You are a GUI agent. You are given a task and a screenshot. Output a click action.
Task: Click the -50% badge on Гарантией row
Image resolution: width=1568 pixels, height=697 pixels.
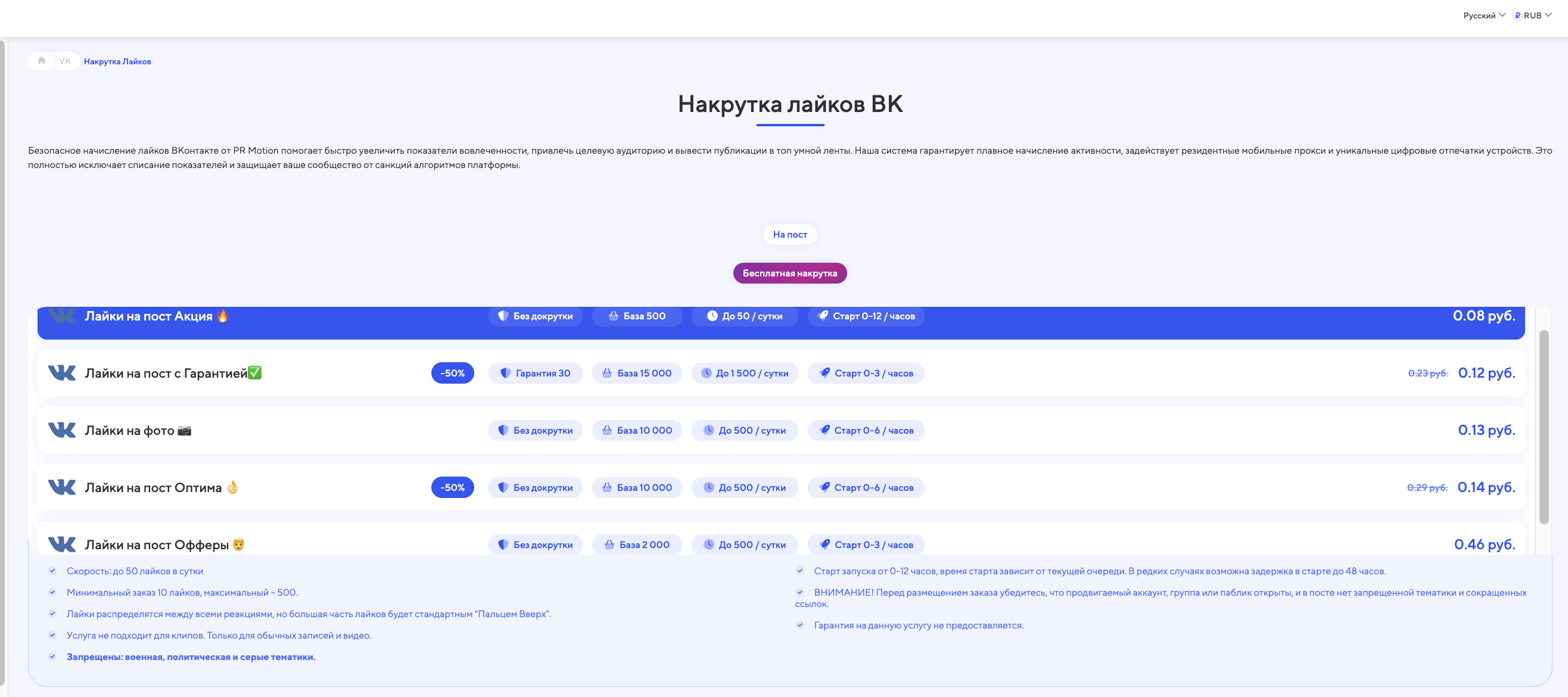(x=452, y=373)
